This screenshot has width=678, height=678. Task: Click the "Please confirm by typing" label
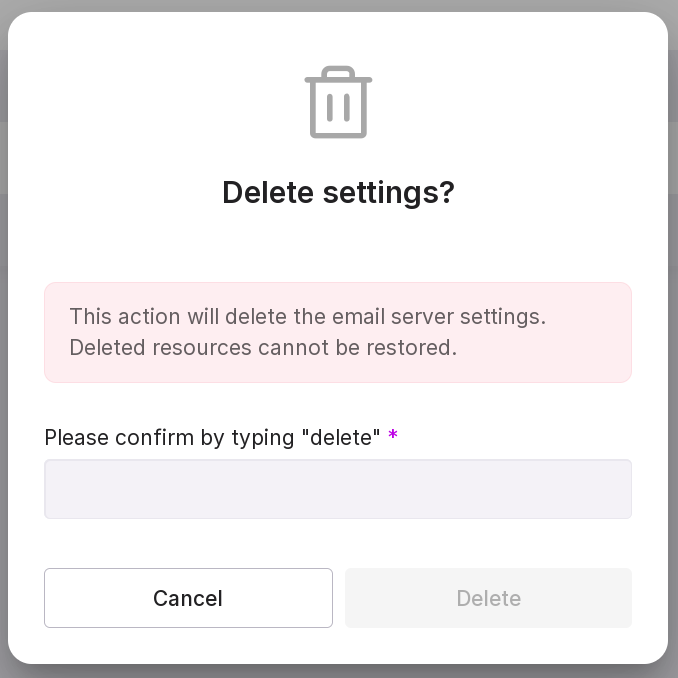point(170,437)
